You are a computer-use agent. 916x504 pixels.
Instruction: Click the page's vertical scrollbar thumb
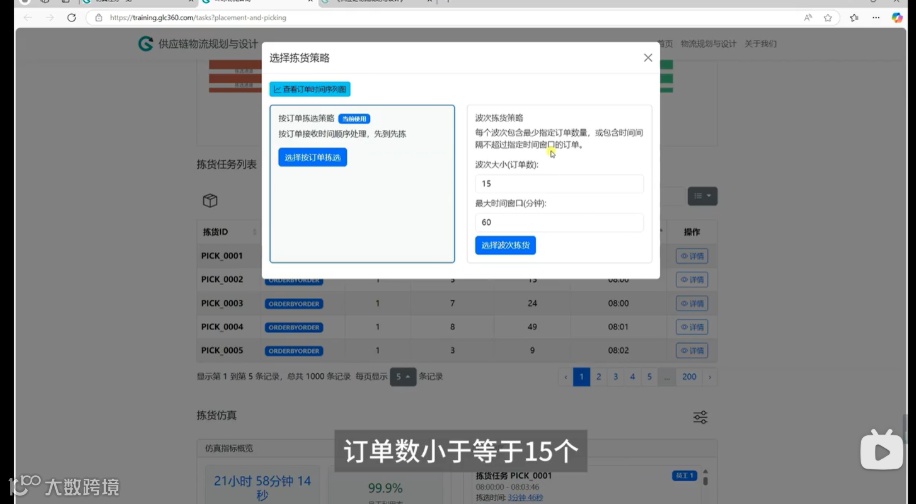coord(905,428)
